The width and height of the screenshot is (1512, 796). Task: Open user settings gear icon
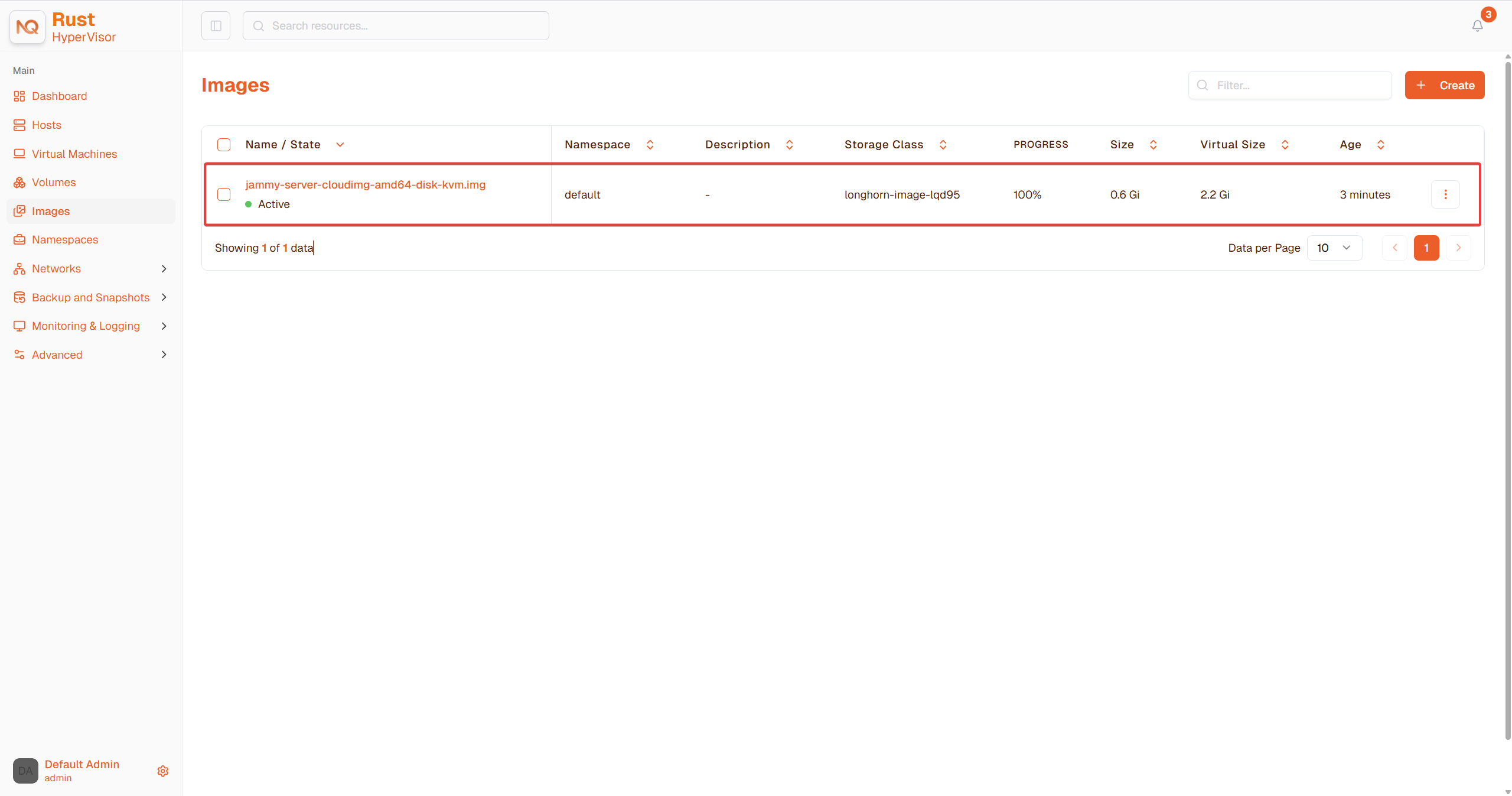[x=163, y=771]
